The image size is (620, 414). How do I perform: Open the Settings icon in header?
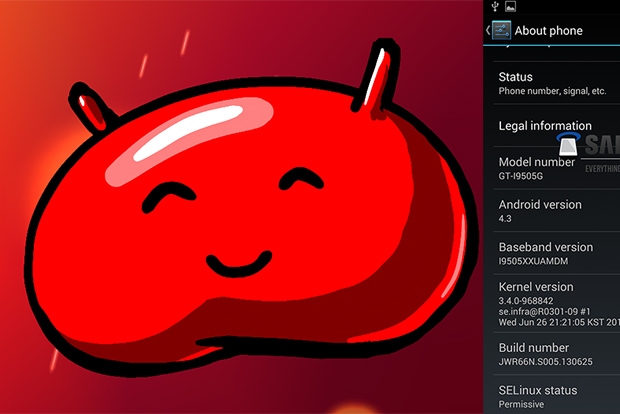coord(501,30)
